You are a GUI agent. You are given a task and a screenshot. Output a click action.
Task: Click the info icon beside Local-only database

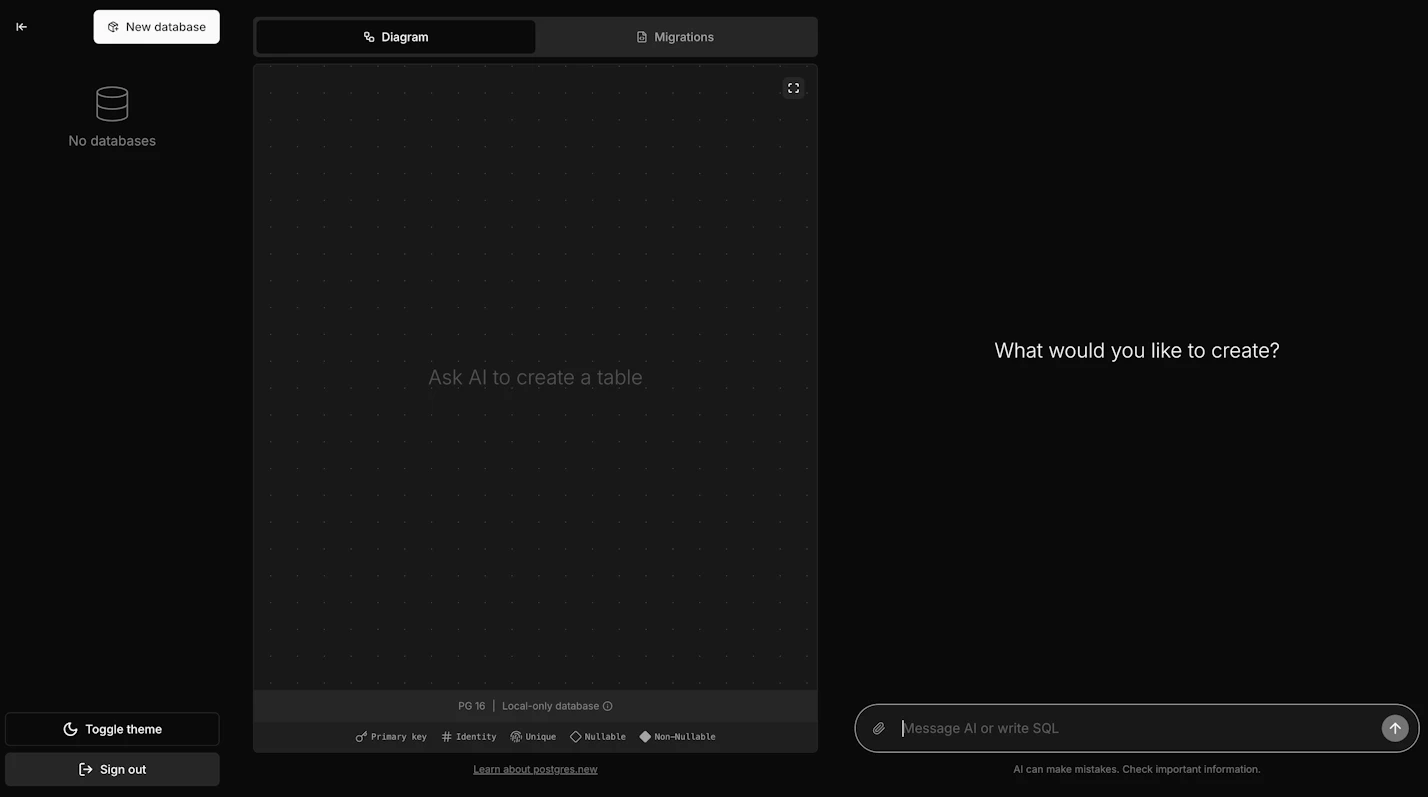608,706
